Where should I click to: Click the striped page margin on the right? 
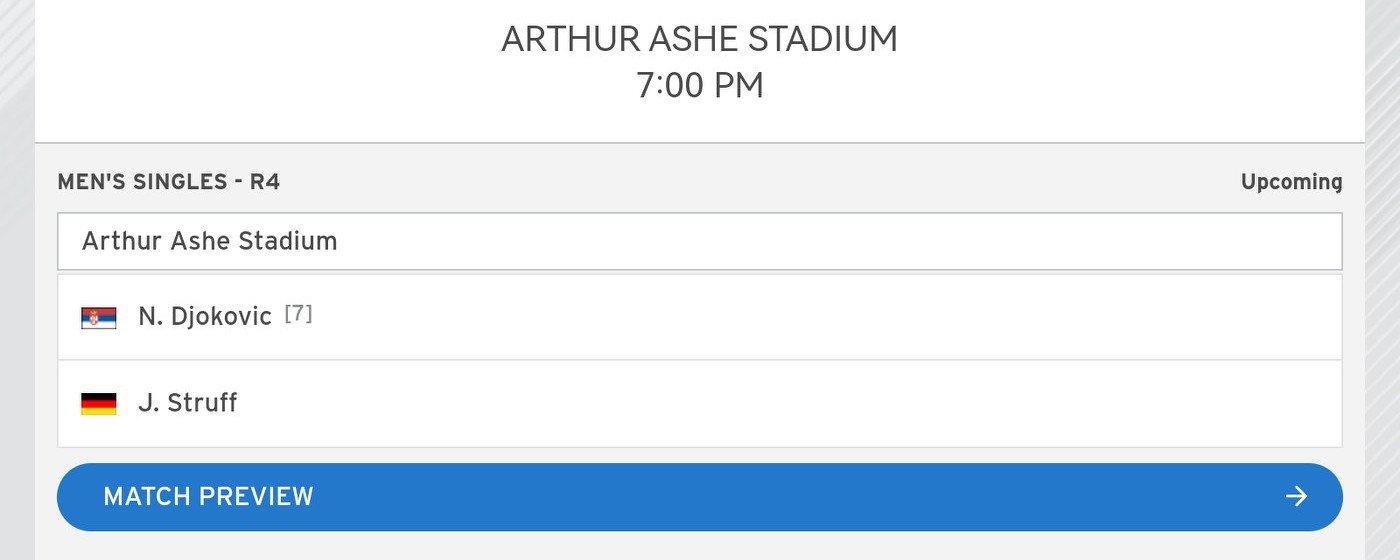coord(1382,280)
